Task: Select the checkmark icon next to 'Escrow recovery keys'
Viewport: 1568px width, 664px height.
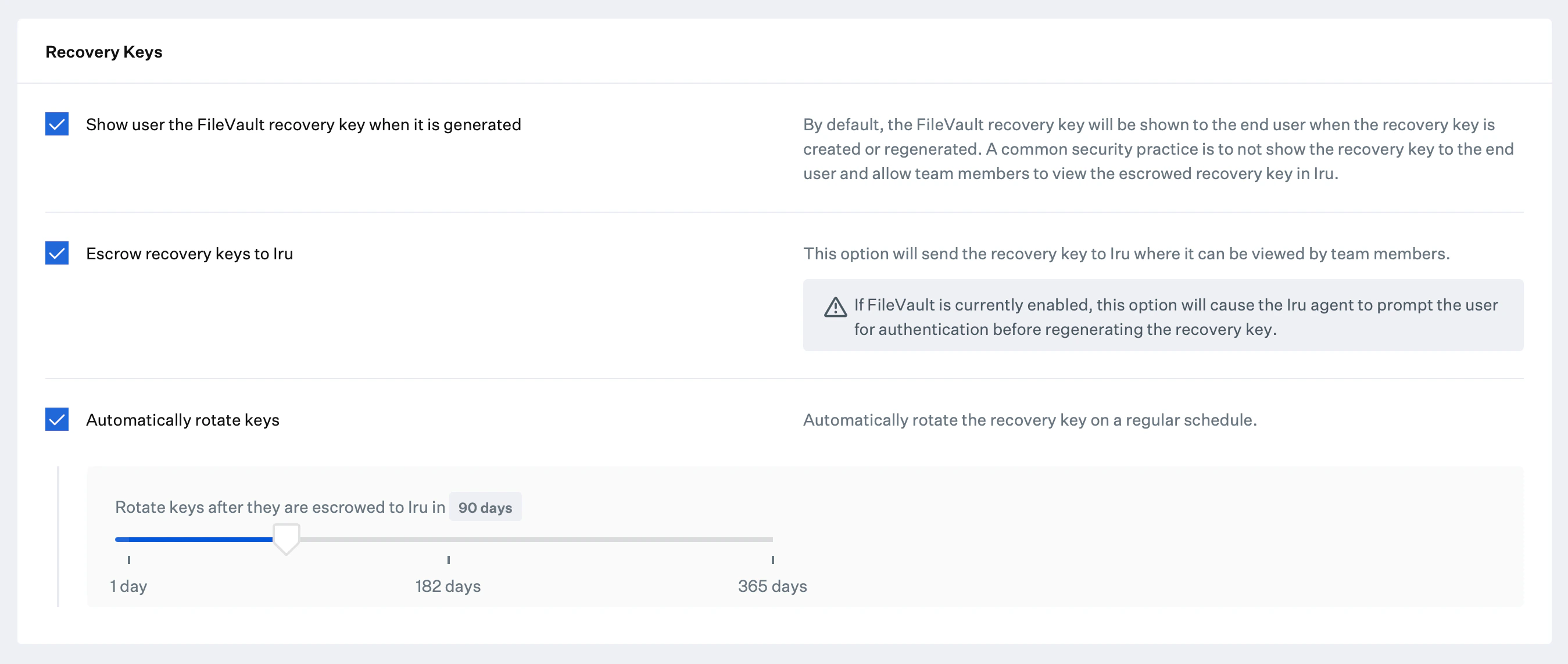Action: pos(58,254)
